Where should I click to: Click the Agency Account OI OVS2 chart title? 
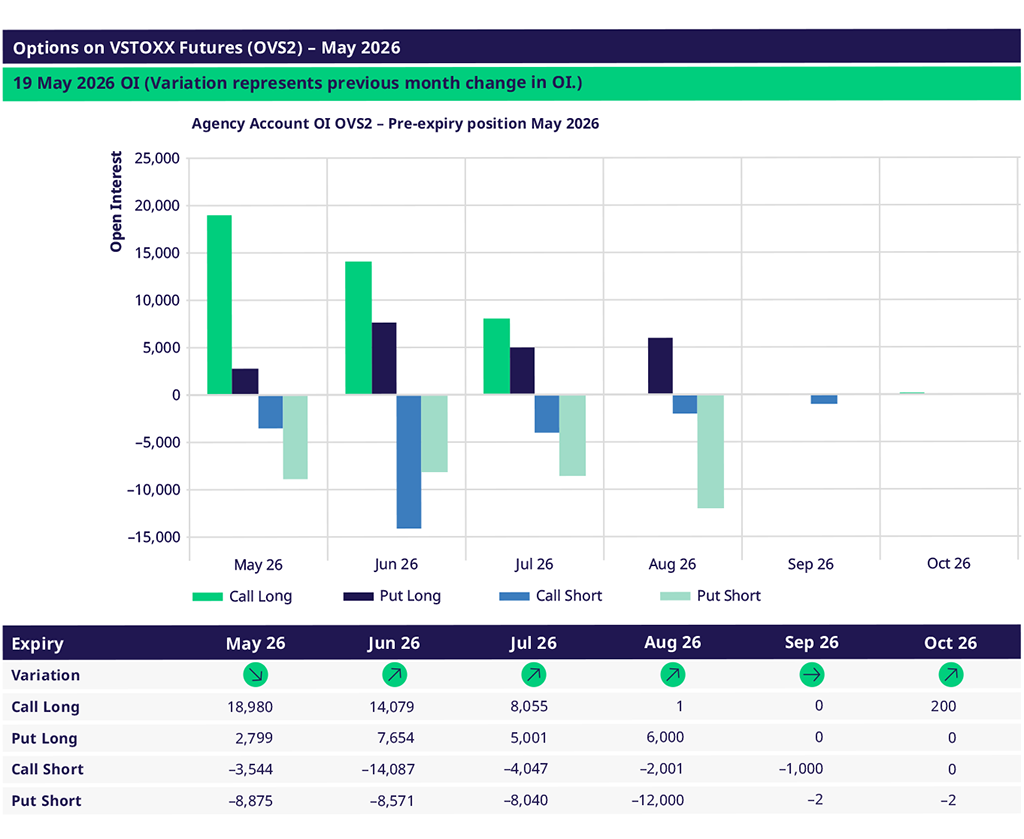pyautogui.click(x=395, y=124)
